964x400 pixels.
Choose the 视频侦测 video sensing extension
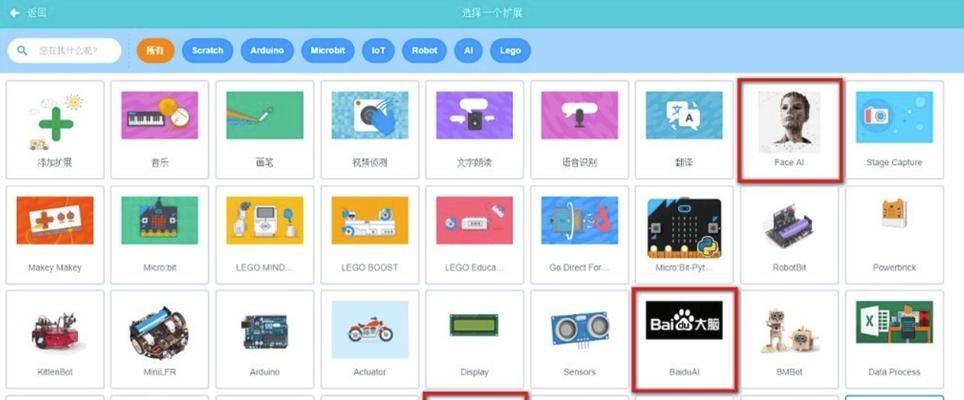369,130
